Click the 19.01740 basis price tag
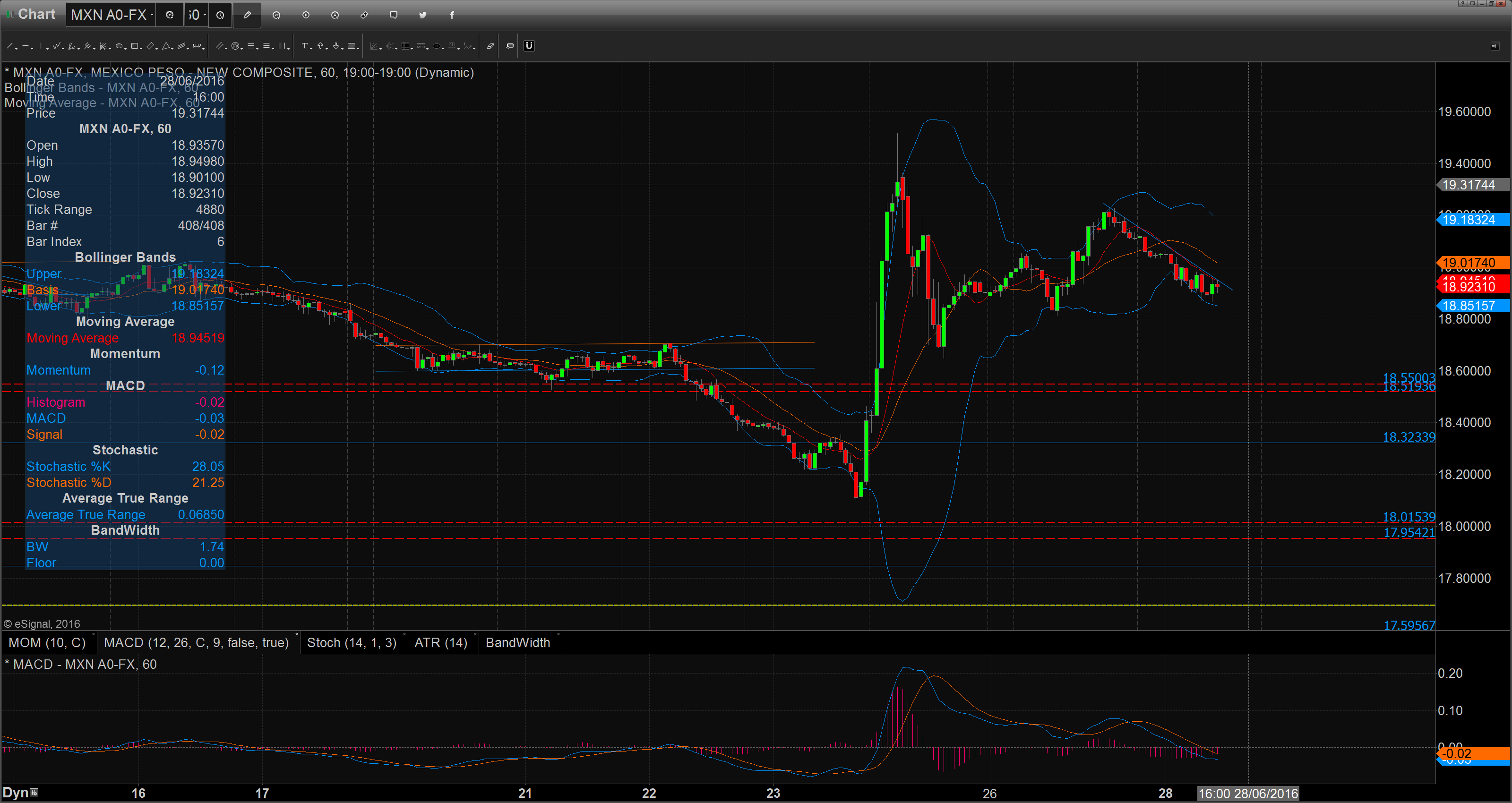This screenshot has width=1512, height=803. (x=1473, y=263)
